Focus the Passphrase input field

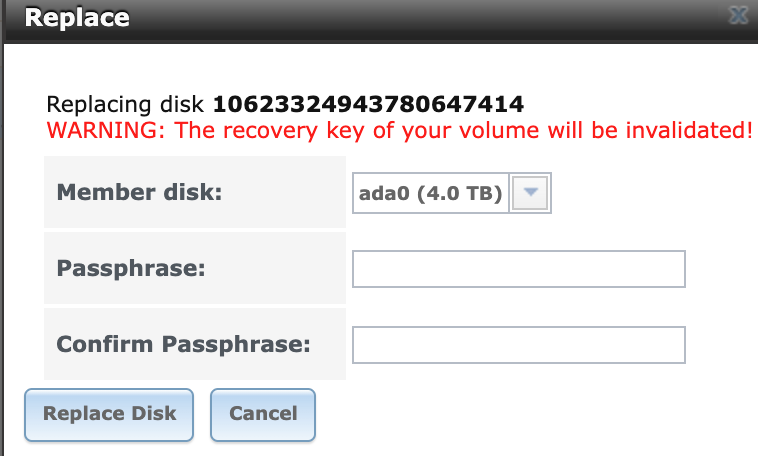click(519, 269)
